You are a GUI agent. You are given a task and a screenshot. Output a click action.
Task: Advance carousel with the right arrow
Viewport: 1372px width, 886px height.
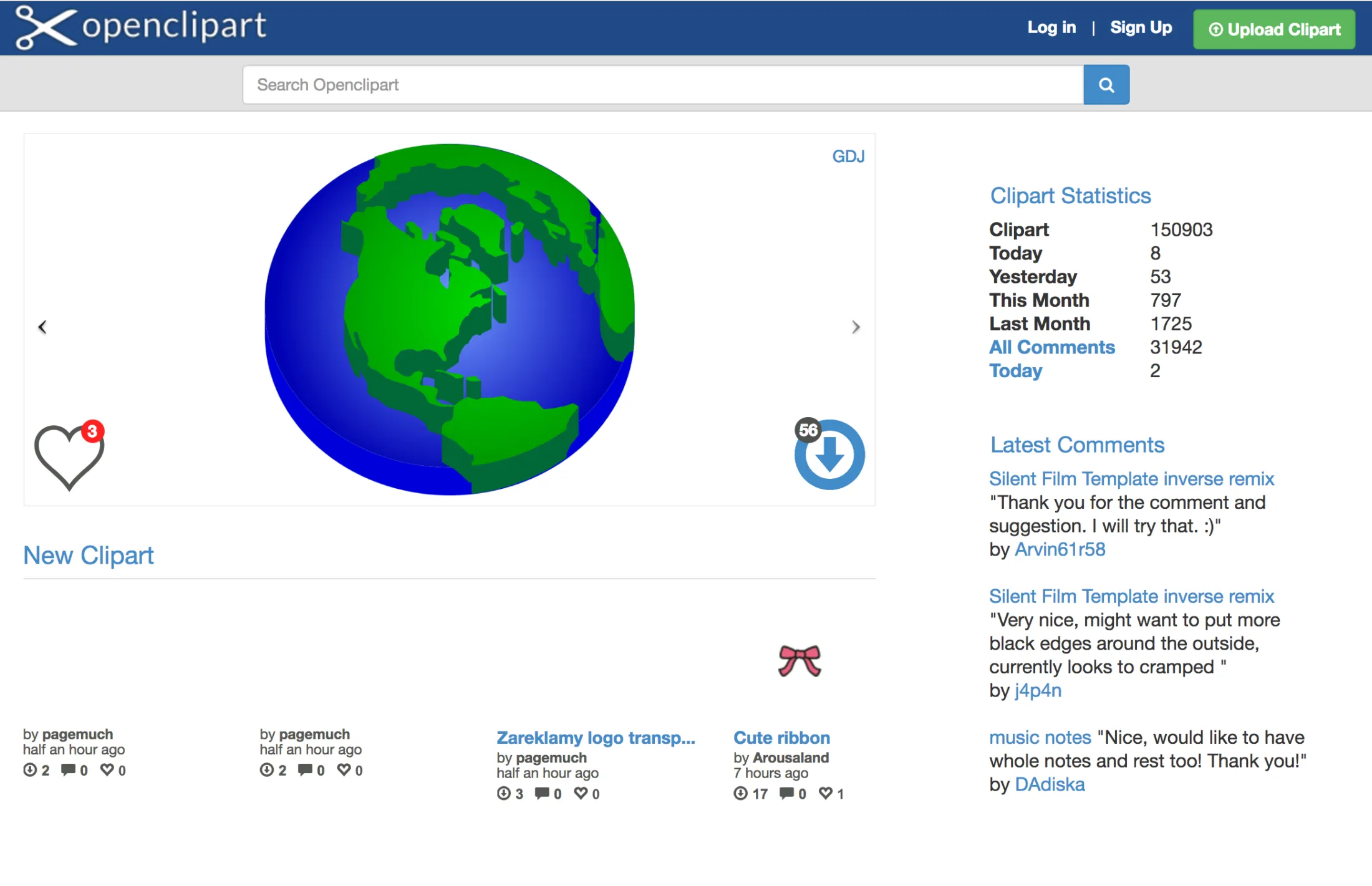pos(856,326)
